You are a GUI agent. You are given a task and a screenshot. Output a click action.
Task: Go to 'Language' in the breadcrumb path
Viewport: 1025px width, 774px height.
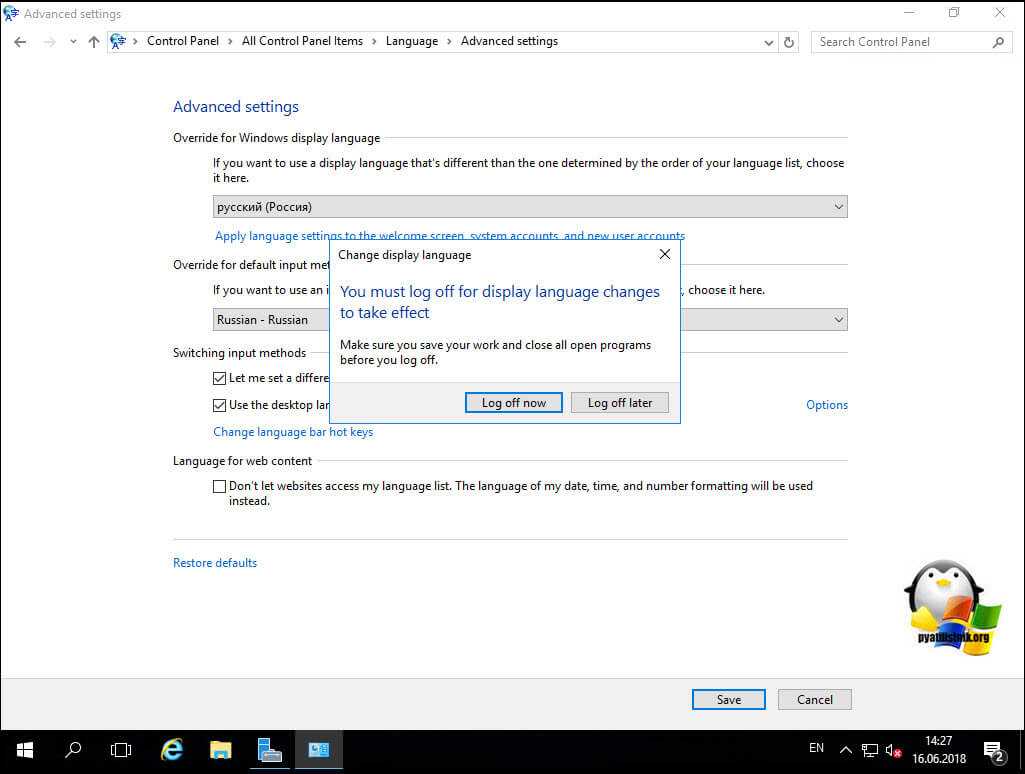coord(411,41)
